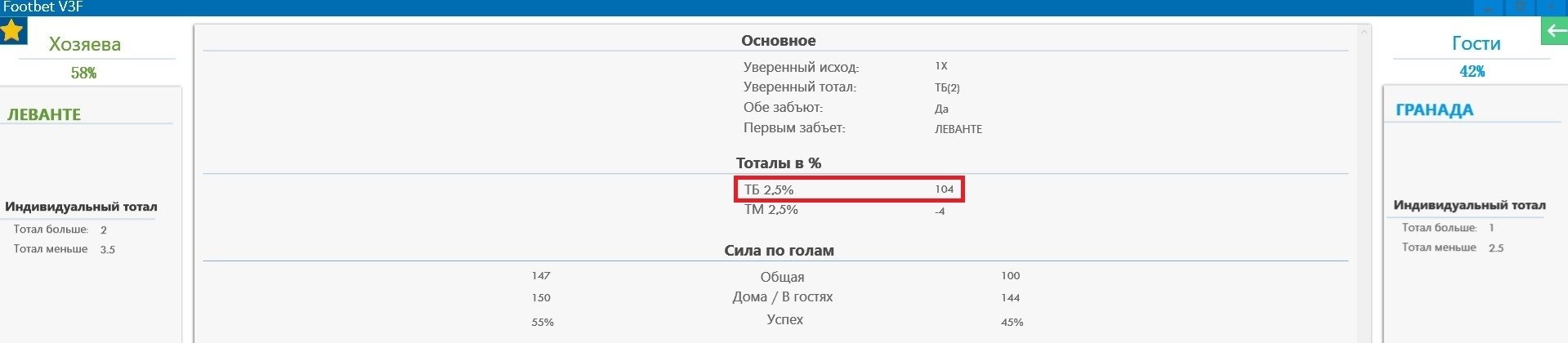1568x343 pixels.
Task: Click the highlighted ТБ 2,5% row
Action: tap(848, 189)
